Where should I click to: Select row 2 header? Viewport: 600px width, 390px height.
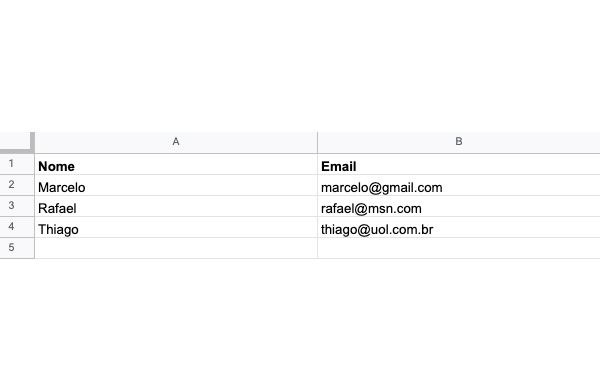pos(17,185)
